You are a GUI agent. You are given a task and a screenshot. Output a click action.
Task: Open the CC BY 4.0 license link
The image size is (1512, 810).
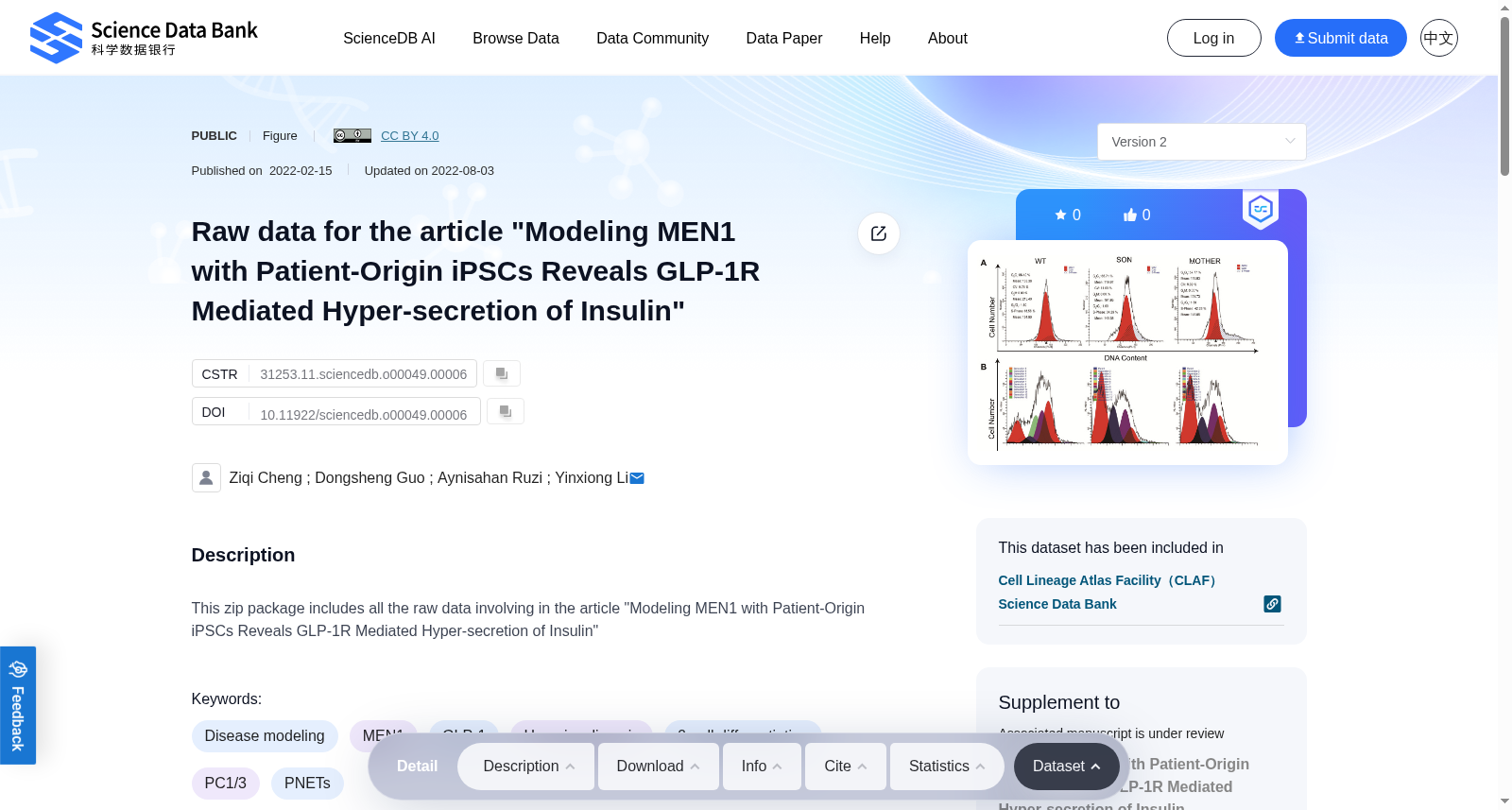(410, 136)
